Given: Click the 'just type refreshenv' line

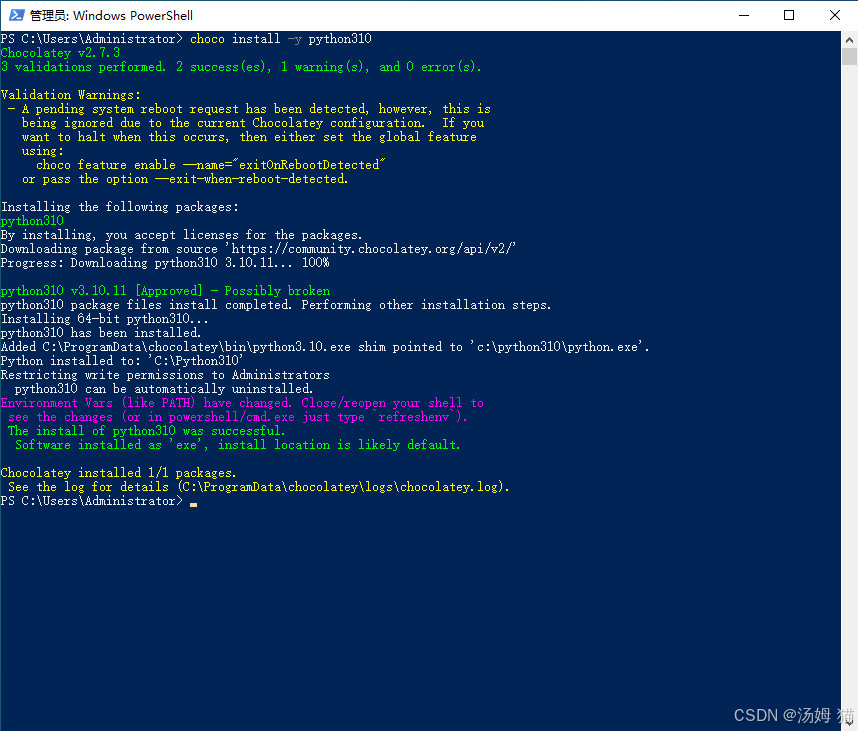Looking at the screenshot, I should 237,417.
